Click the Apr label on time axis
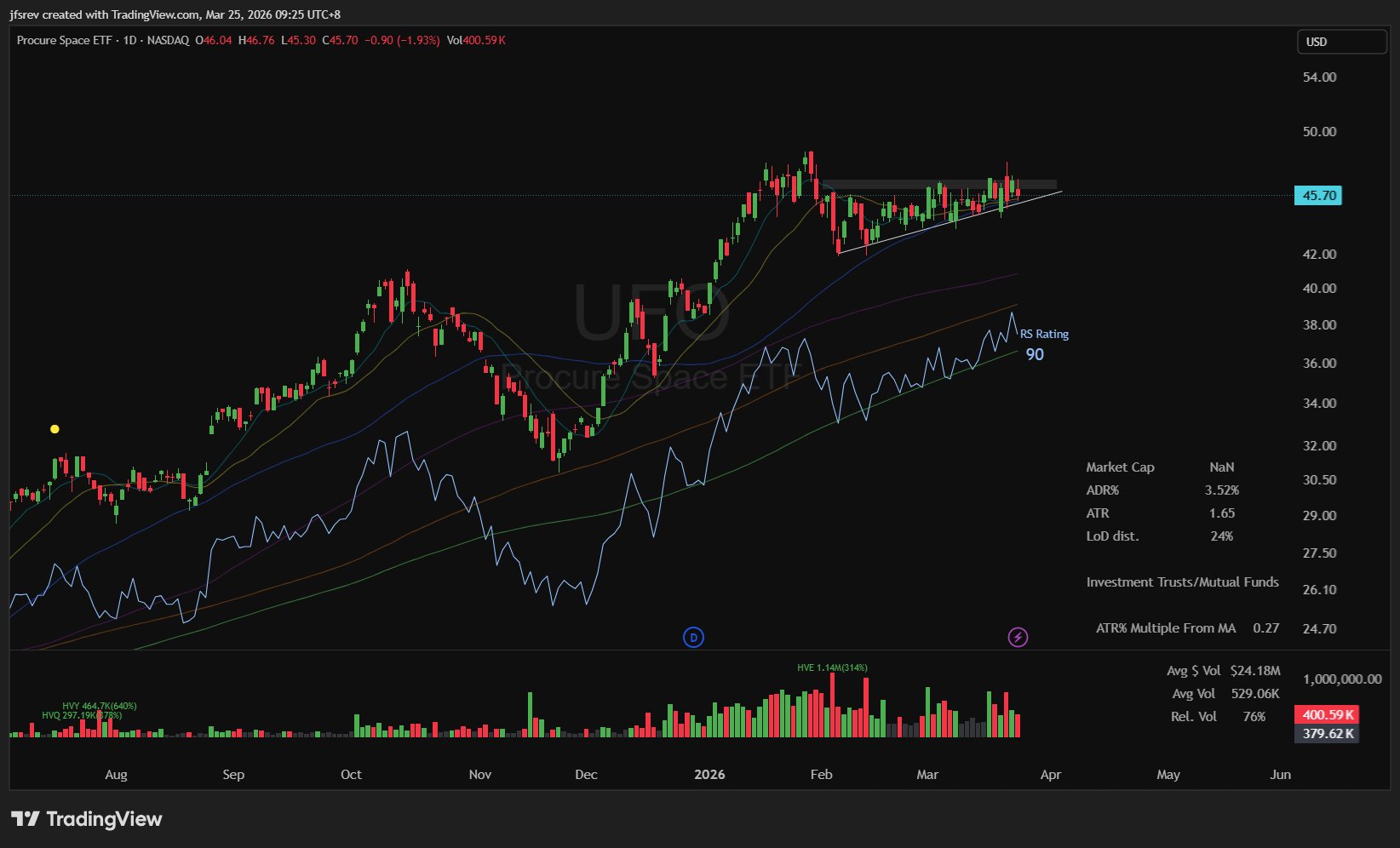1400x848 pixels. pyautogui.click(x=1051, y=774)
